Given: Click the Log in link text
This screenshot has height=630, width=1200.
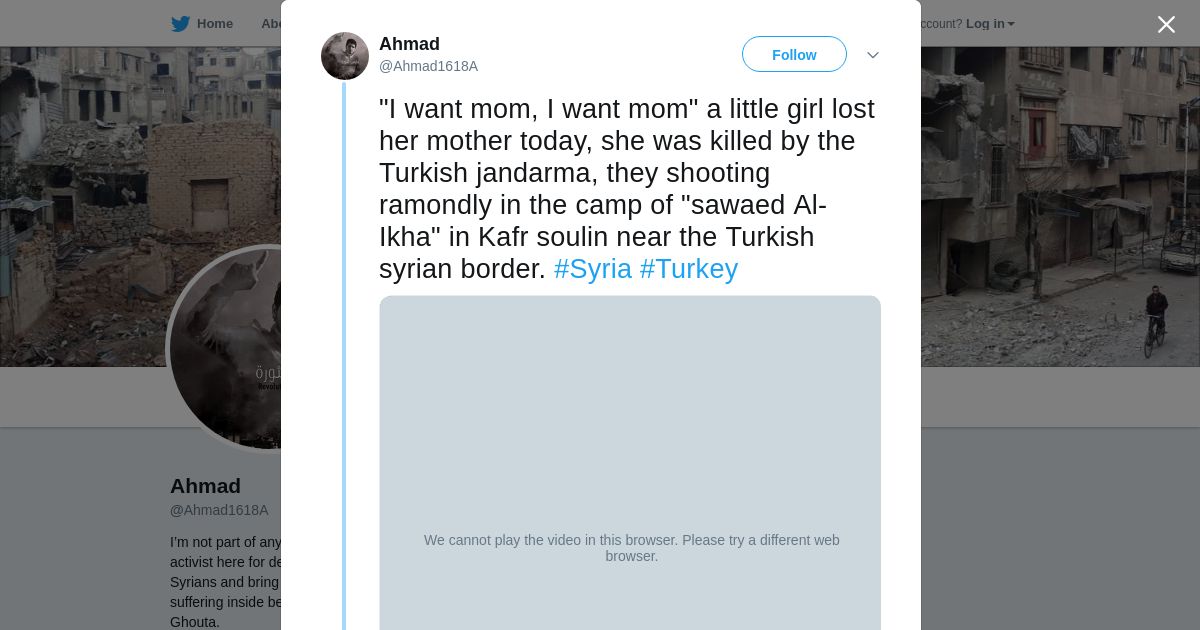Looking at the screenshot, I should click(x=984, y=24).
